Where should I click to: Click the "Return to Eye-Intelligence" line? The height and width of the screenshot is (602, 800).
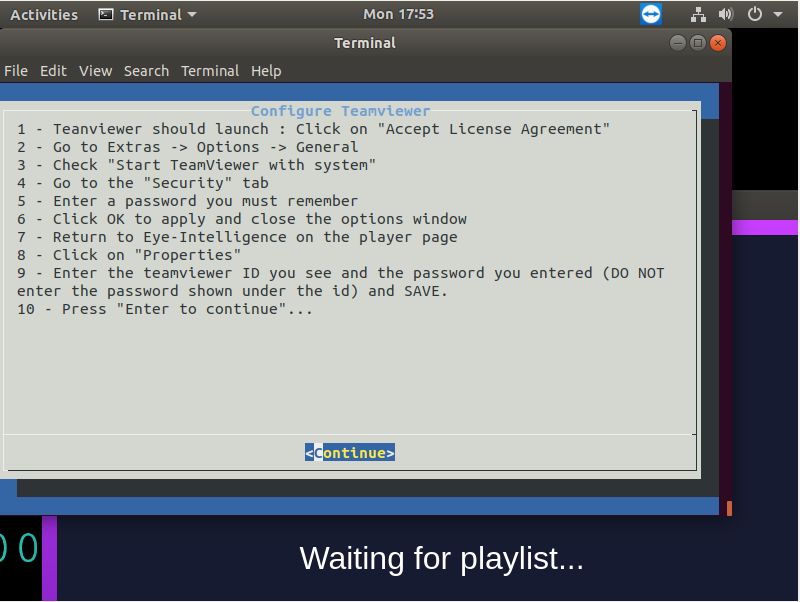click(237, 237)
